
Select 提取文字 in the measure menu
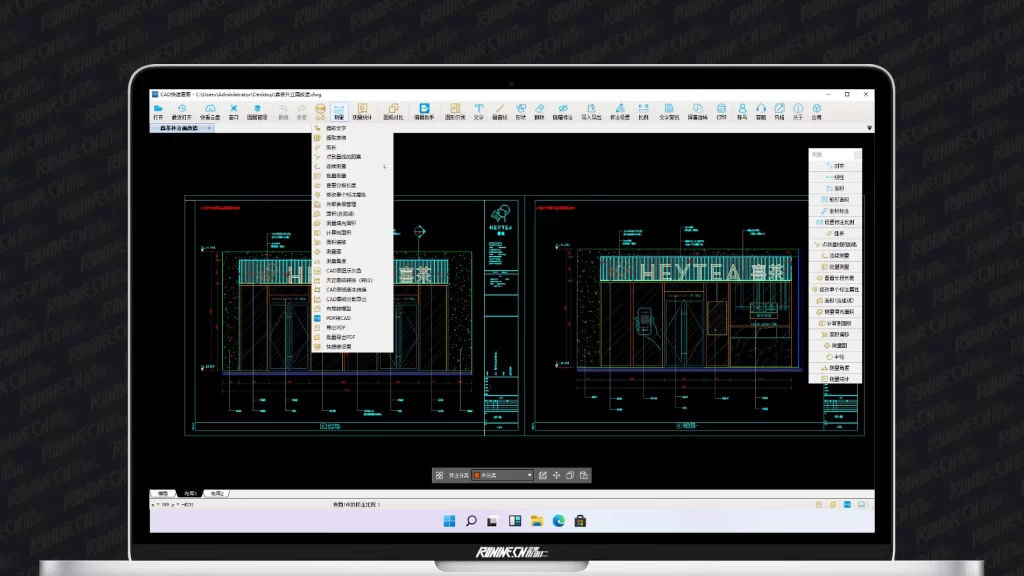(336, 128)
